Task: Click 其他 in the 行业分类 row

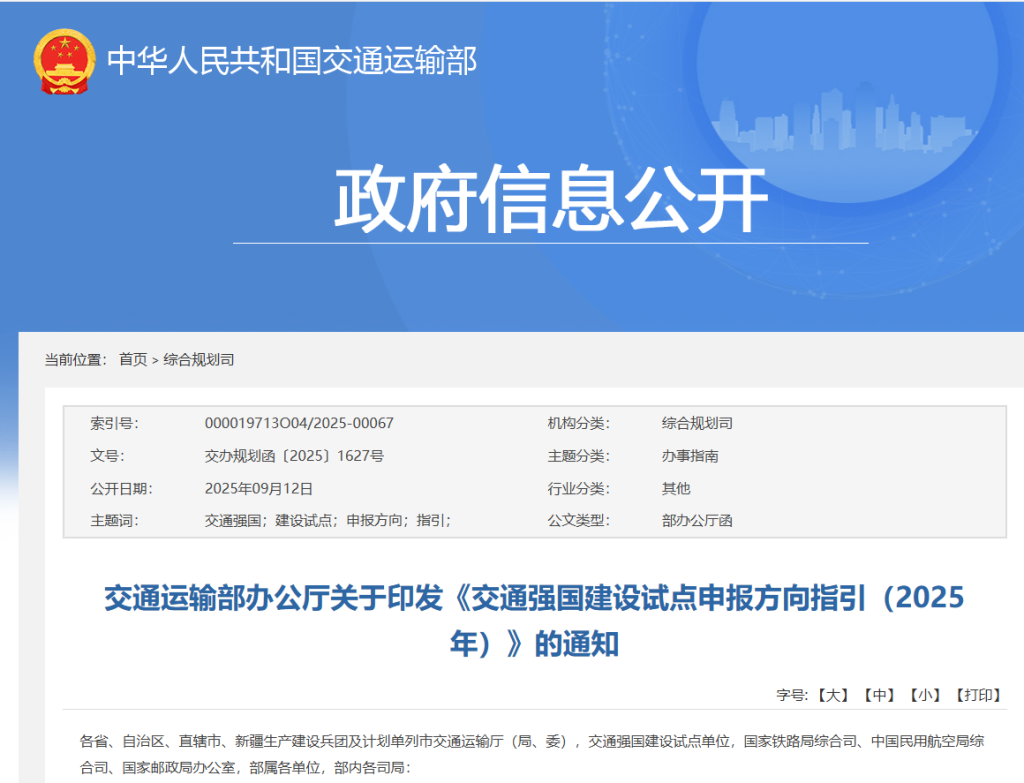Action: click(676, 488)
